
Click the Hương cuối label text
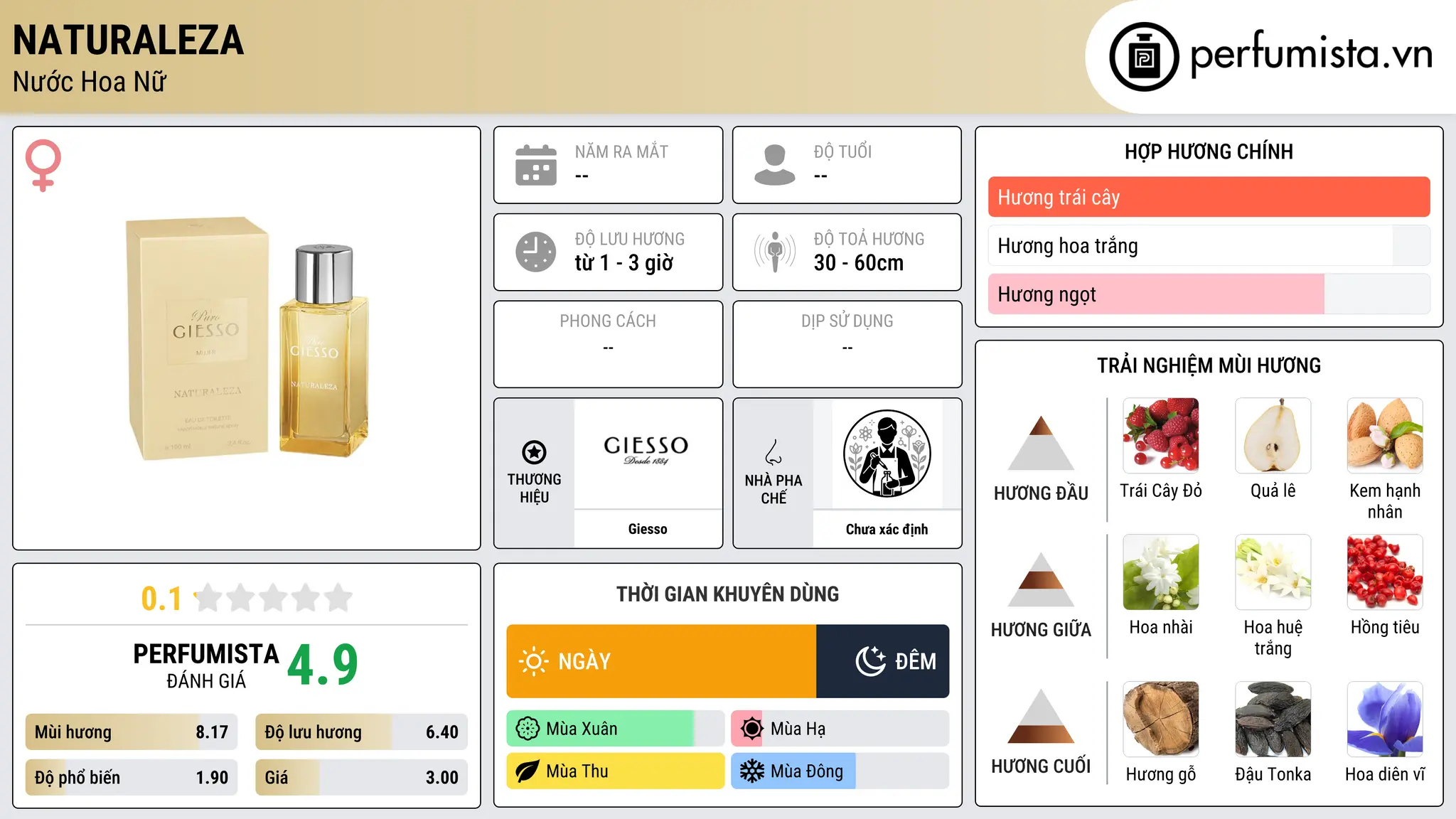[x=1041, y=766]
